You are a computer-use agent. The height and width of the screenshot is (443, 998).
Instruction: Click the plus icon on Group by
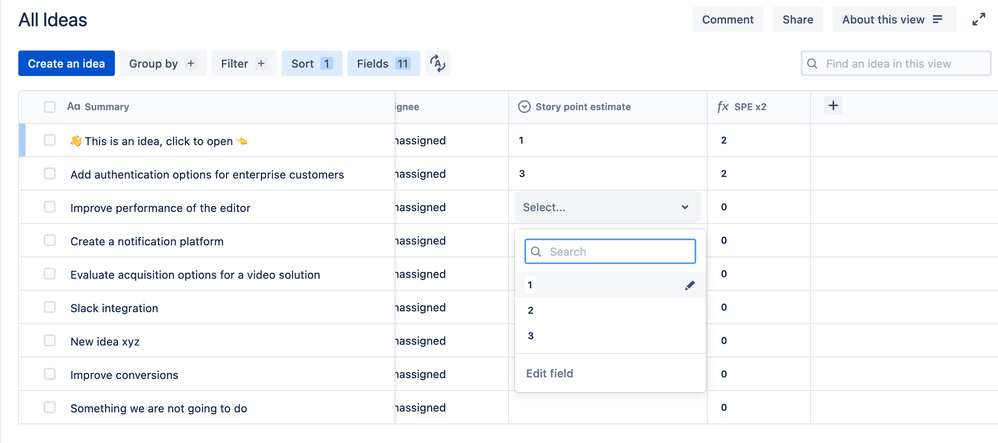[191, 64]
